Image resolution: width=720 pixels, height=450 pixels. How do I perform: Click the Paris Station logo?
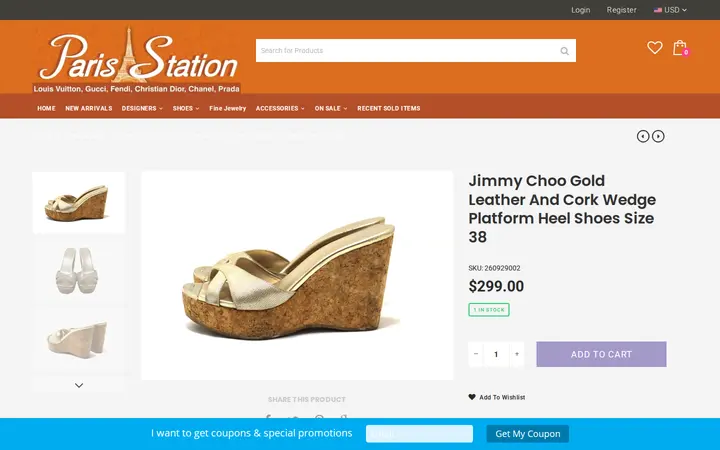point(137,60)
